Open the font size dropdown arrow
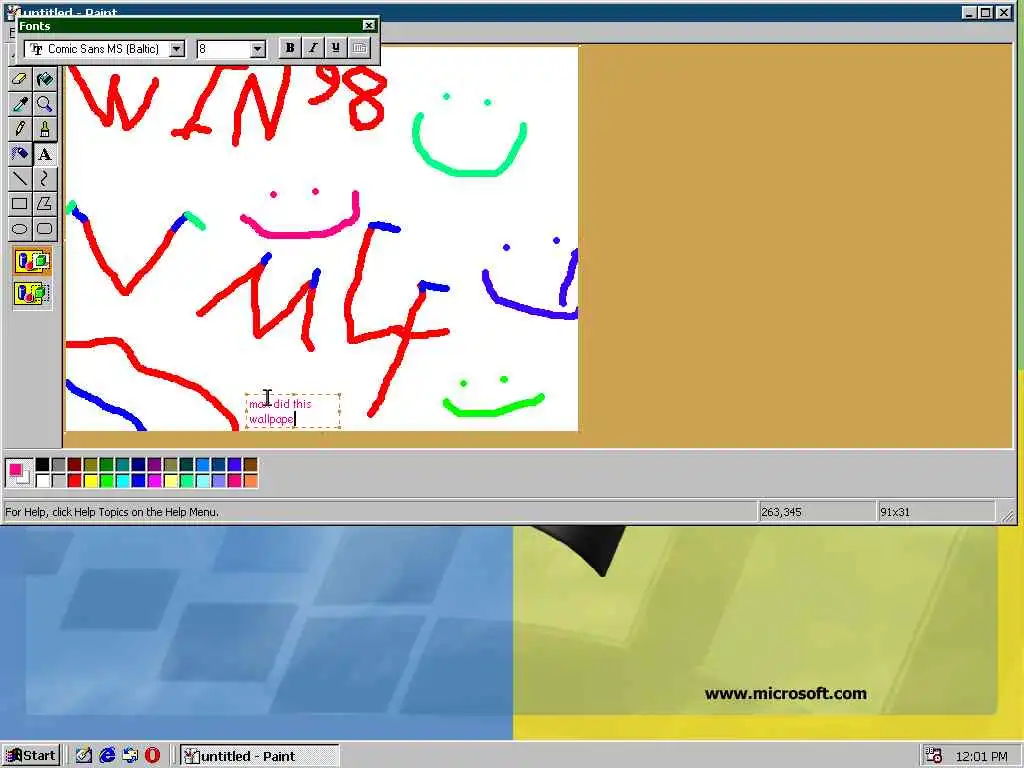The width and height of the screenshot is (1024, 768). 258,49
